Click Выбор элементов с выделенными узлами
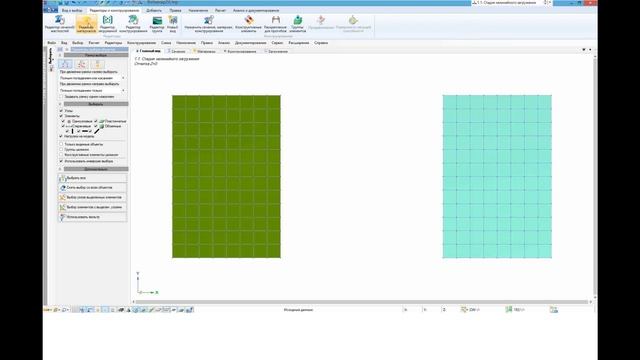This screenshot has width=640, height=360. [x=93, y=207]
